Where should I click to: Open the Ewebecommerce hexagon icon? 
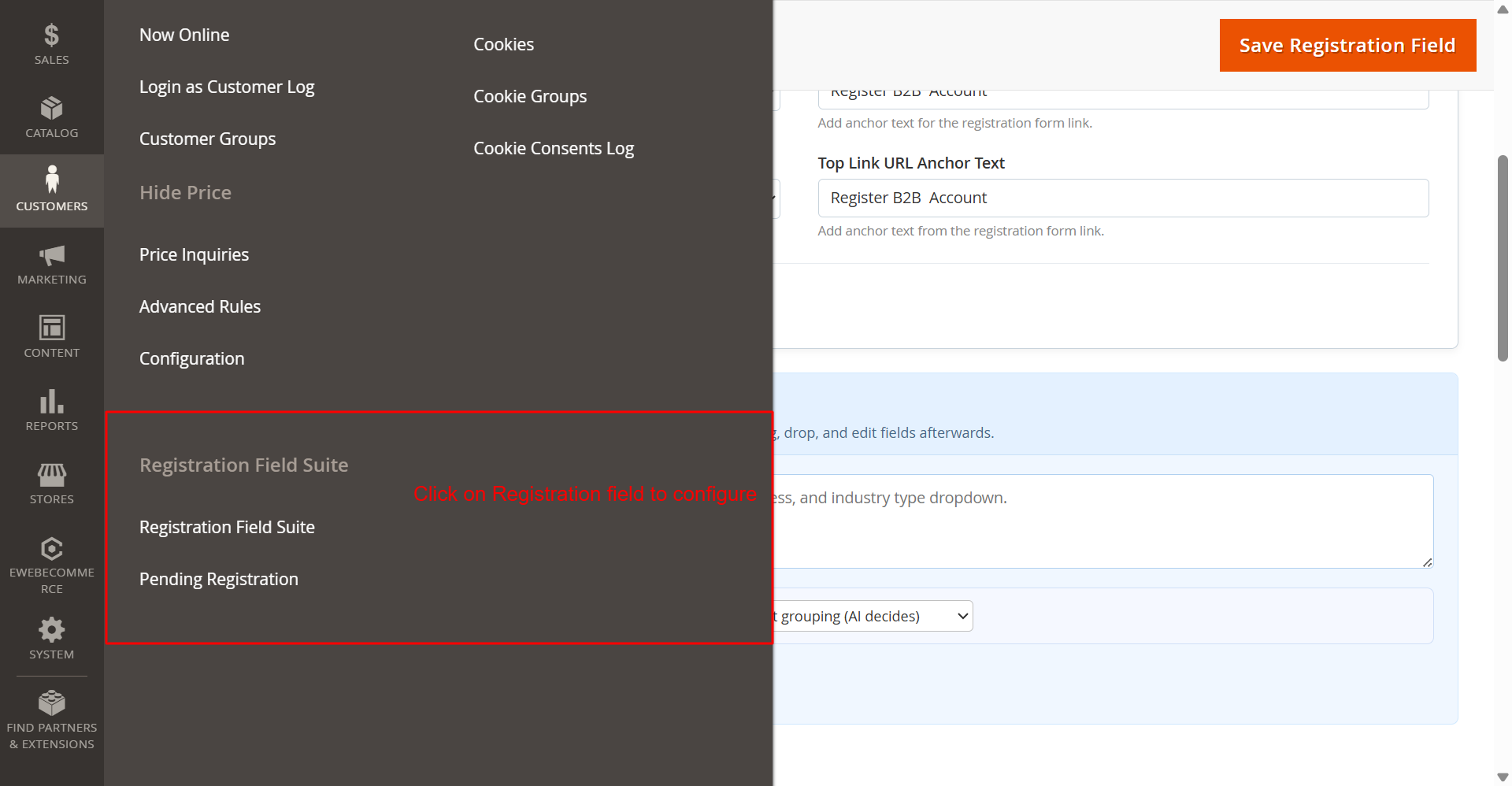(51, 549)
